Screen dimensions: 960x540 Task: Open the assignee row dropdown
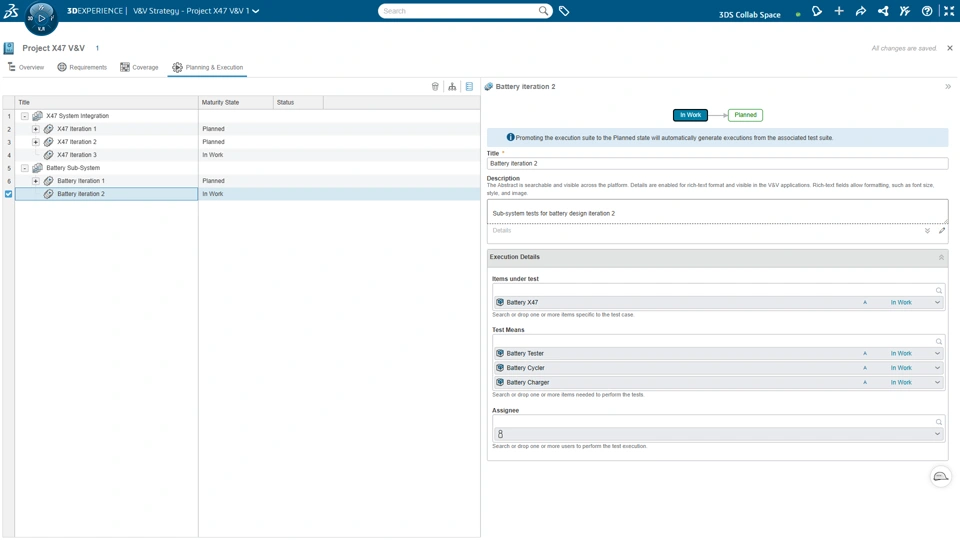pyautogui.click(x=937, y=434)
